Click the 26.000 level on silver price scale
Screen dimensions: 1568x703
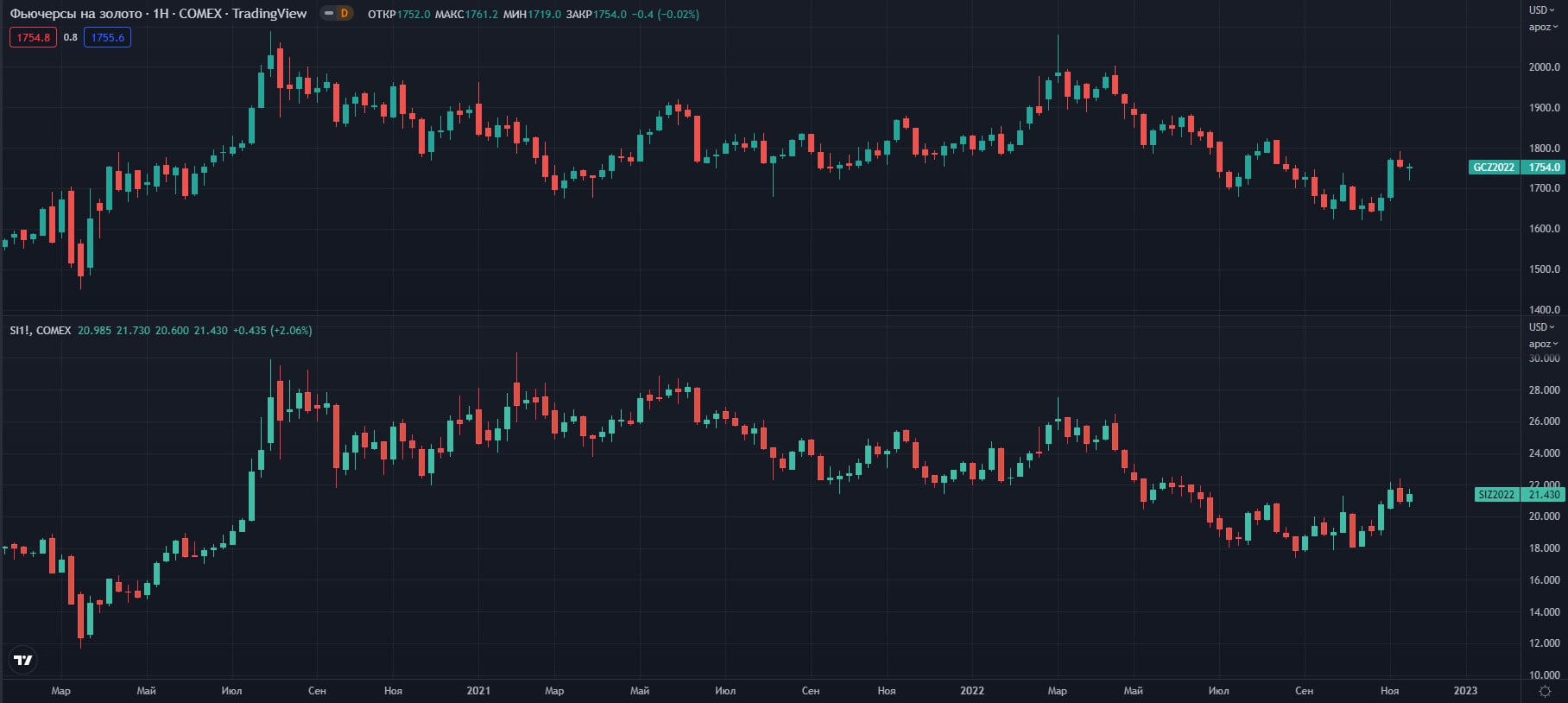[1544, 421]
